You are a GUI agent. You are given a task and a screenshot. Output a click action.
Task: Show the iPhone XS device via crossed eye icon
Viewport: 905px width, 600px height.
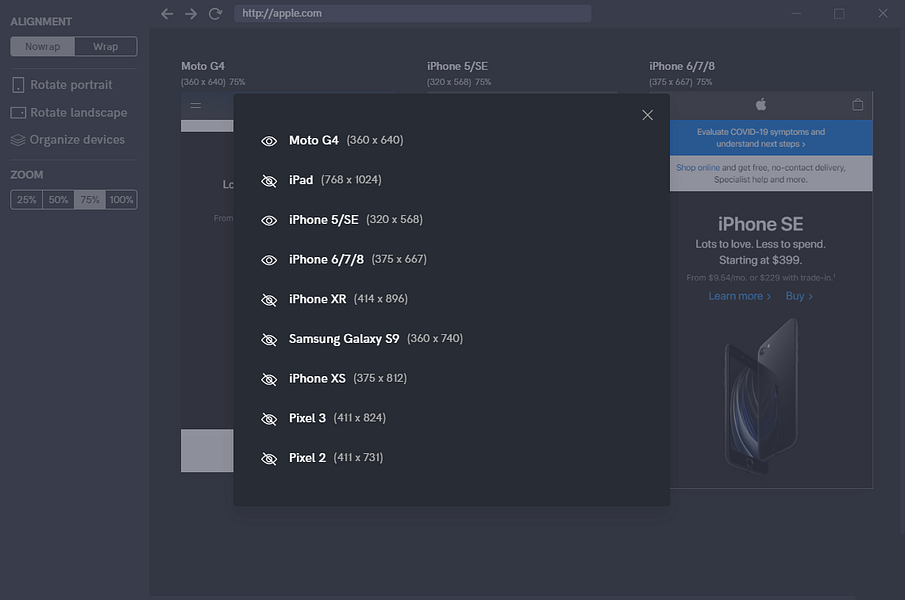coord(269,379)
